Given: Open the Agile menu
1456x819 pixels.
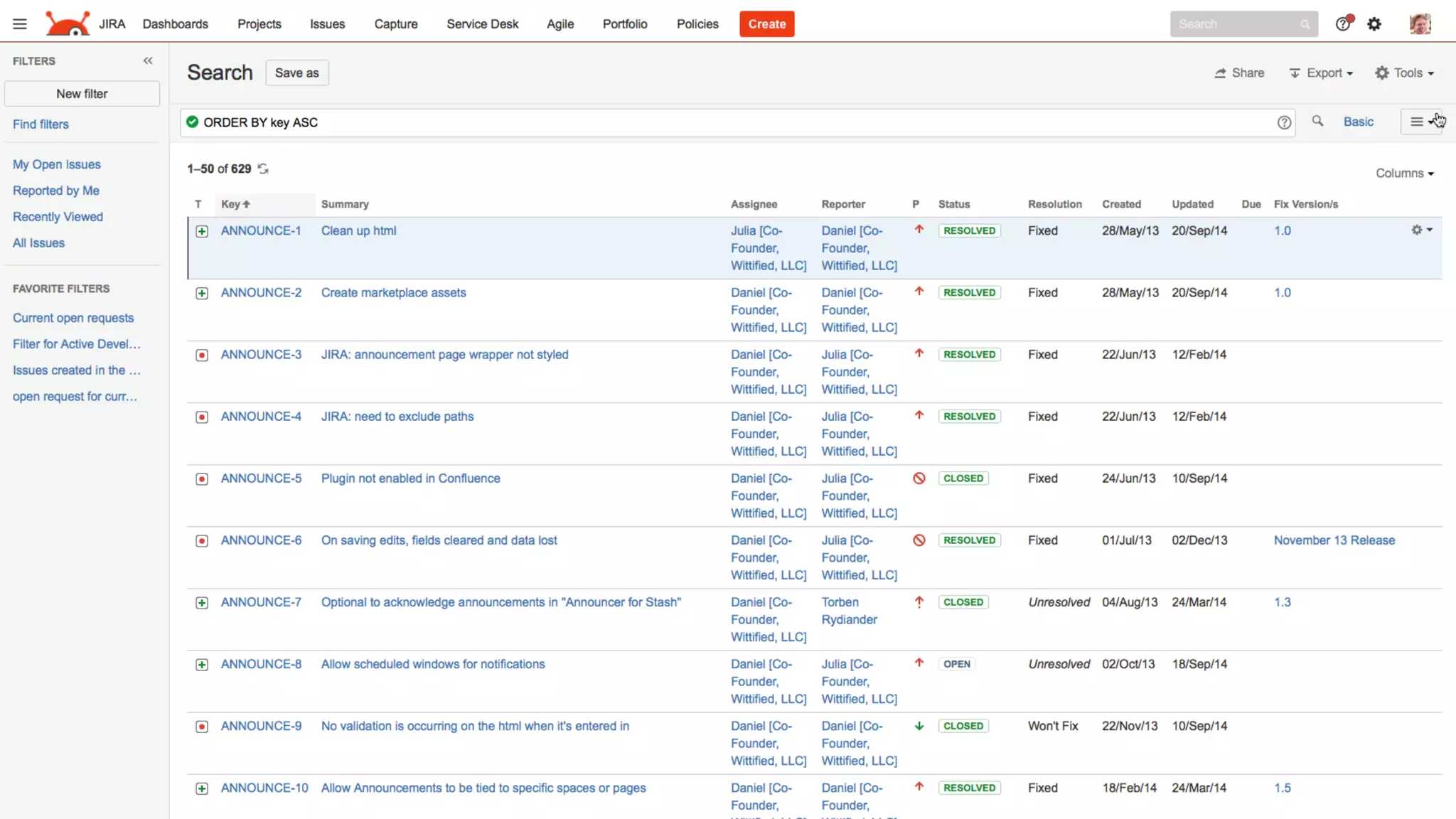Looking at the screenshot, I should 560,24.
